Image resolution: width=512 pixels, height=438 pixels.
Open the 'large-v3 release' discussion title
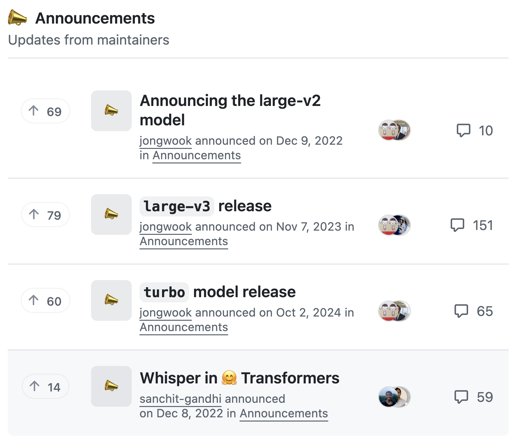[206, 206]
